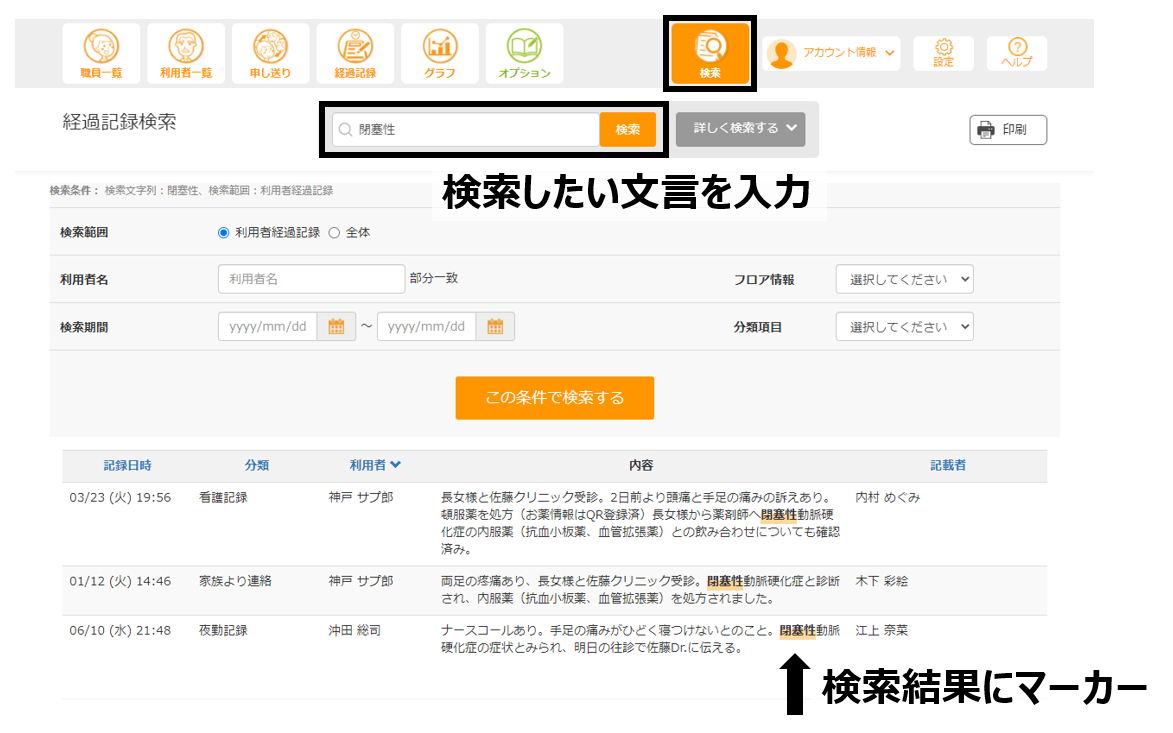Screen dimensions: 1173x733
Task: Open the 分類項目 selection dropdown
Action: [x=903, y=326]
